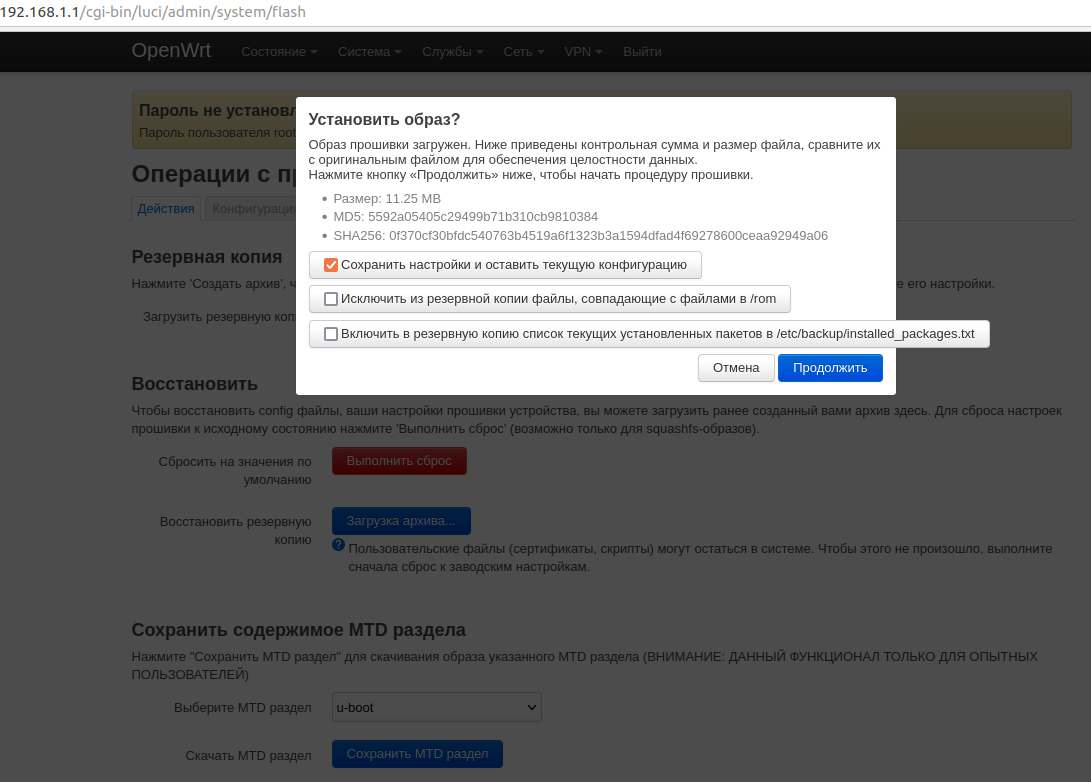Click the «Загрузка архива...» button
This screenshot has width=1091, height=782.
(x=401, y=520)
